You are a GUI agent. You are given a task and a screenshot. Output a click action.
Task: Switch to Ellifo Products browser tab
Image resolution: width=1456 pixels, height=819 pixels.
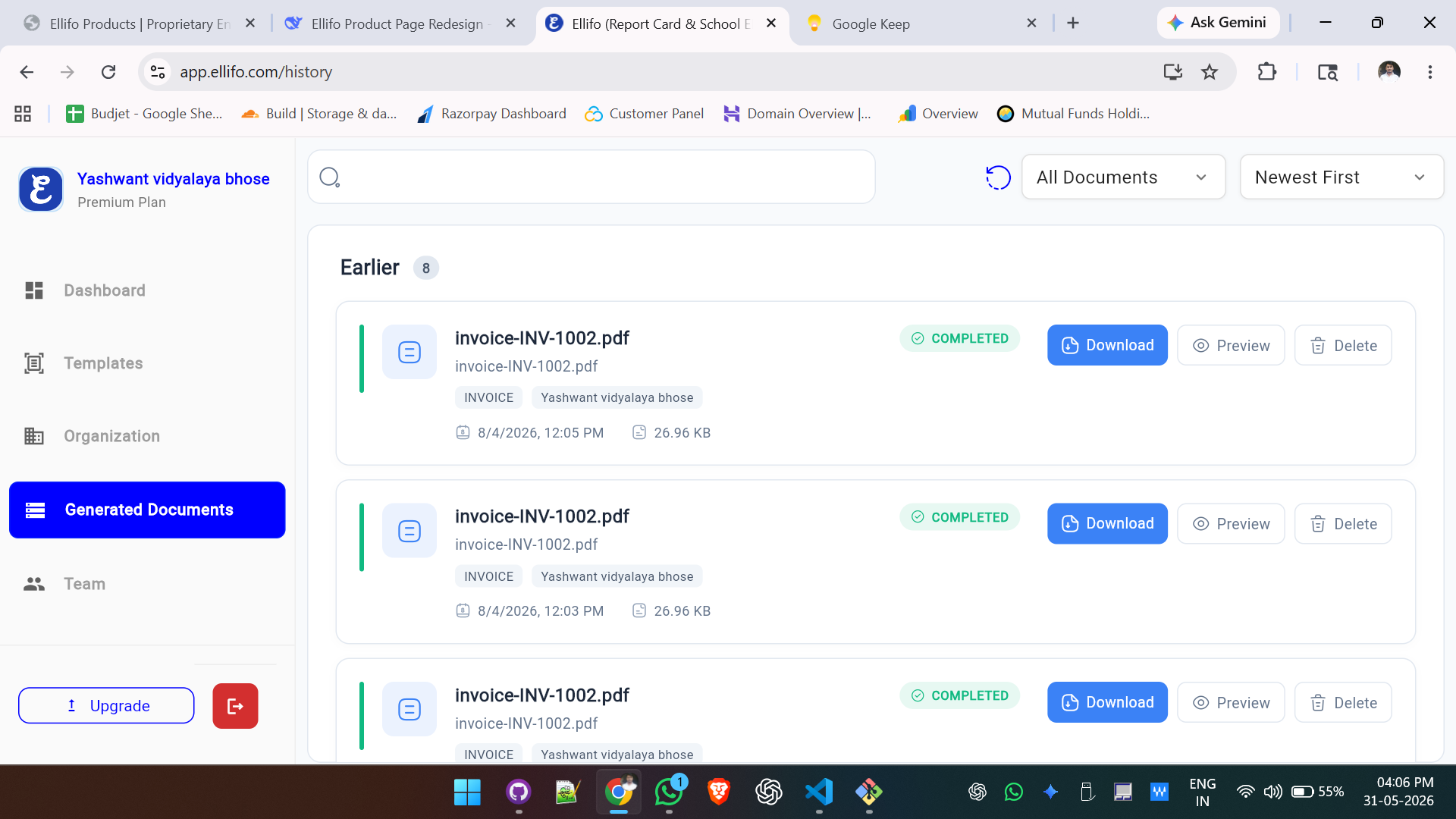(x=140, y=24)
